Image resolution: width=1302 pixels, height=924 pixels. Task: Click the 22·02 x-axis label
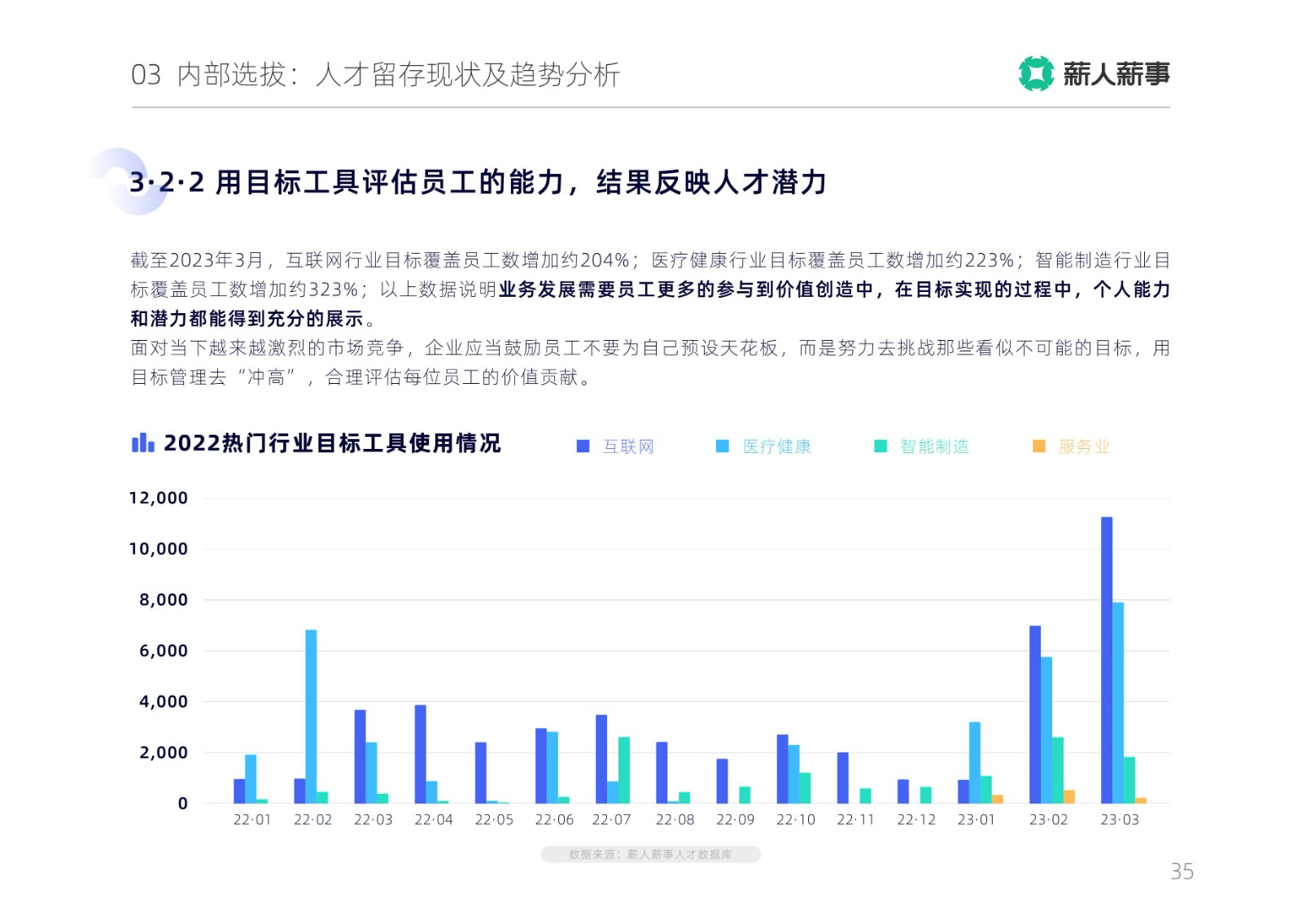coord(312,820)
